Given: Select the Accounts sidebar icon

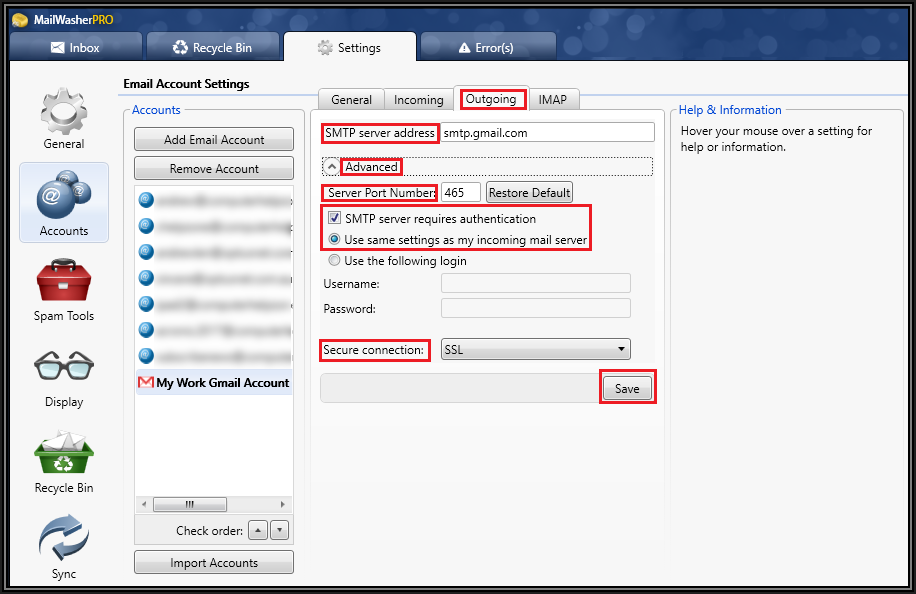Looking at the screenshot, I should tap(64, 202).
